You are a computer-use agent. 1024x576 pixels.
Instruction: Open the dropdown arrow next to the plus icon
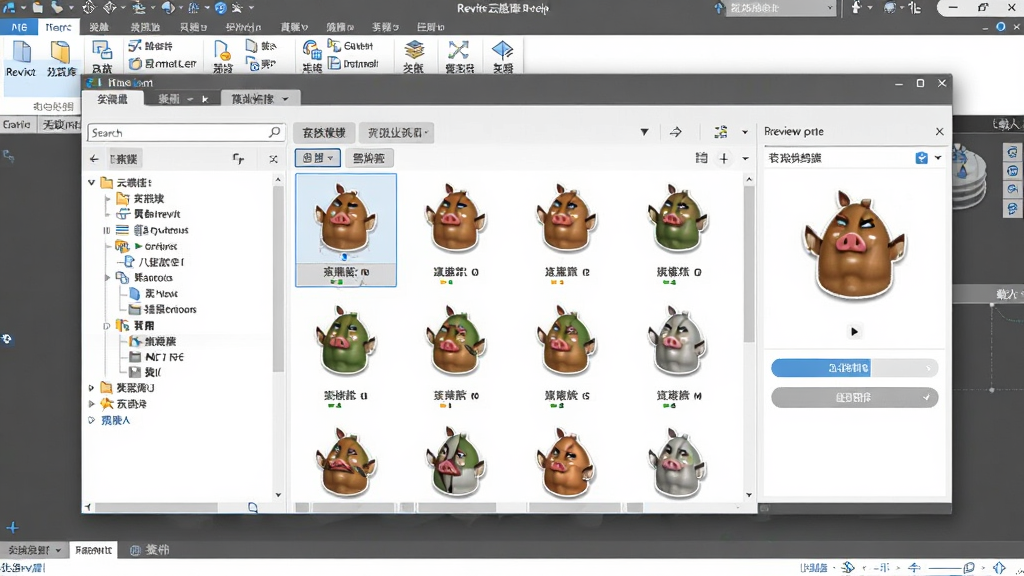click(745, 158)
